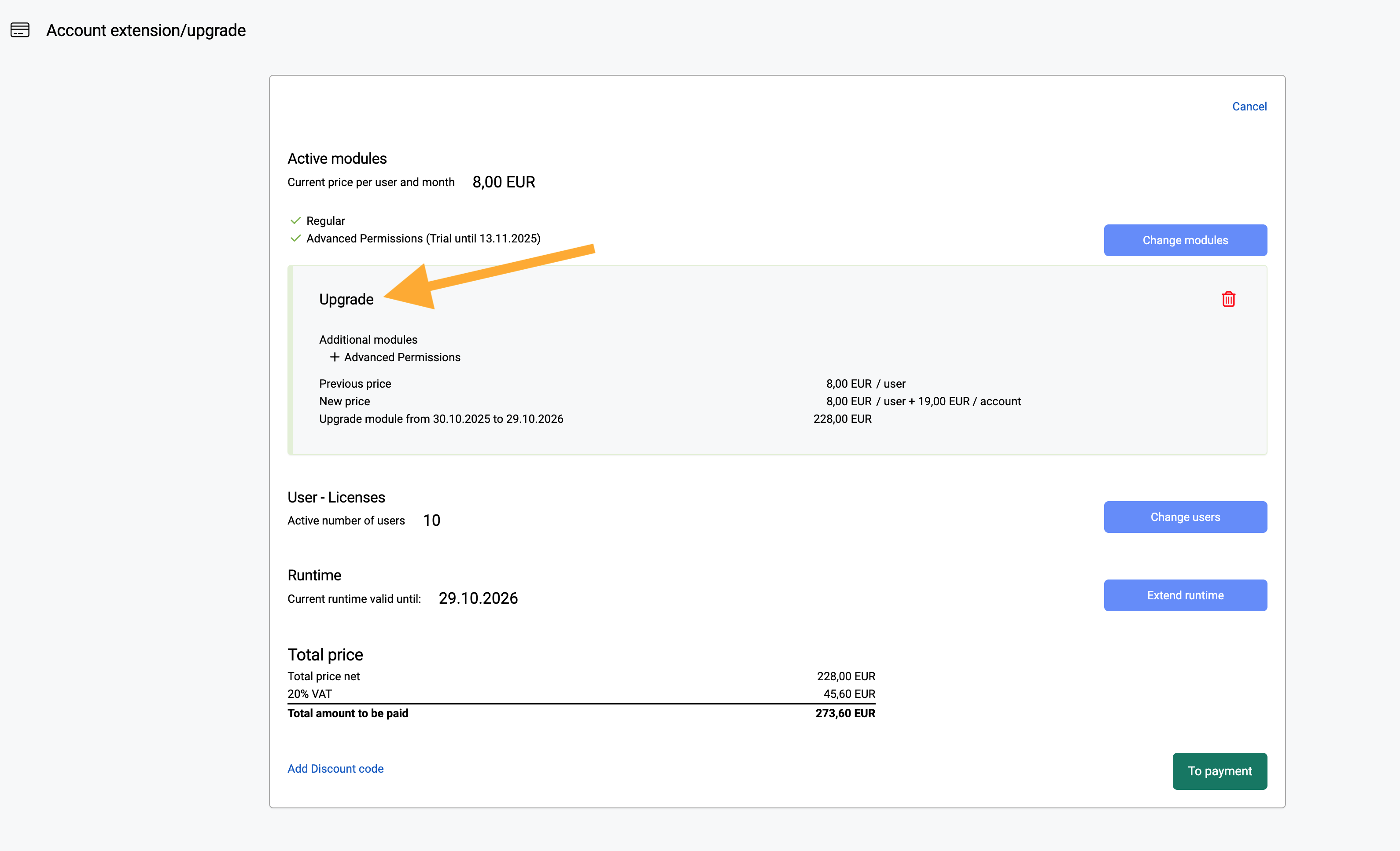Select the active user count 10
The width and height of the screenshot is (1400, 851).
(x=432, y=520)
